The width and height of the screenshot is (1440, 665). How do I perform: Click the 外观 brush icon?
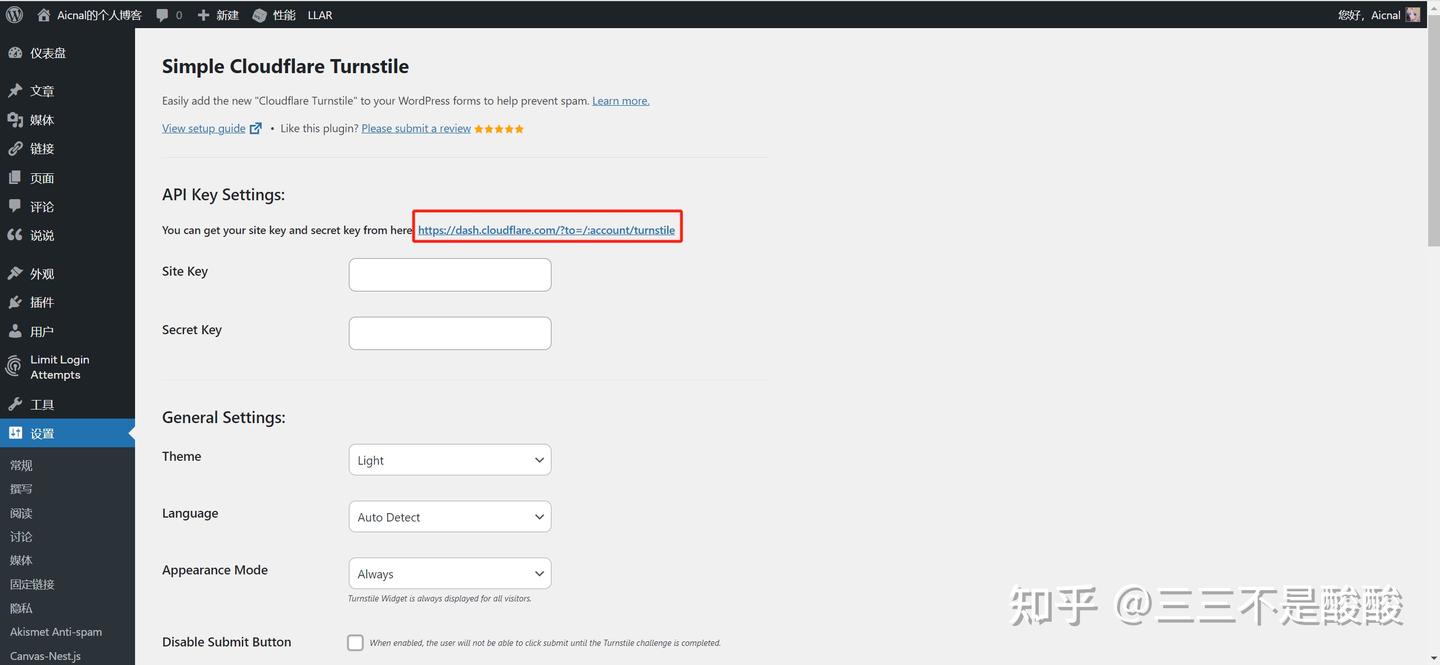[15, 273]
